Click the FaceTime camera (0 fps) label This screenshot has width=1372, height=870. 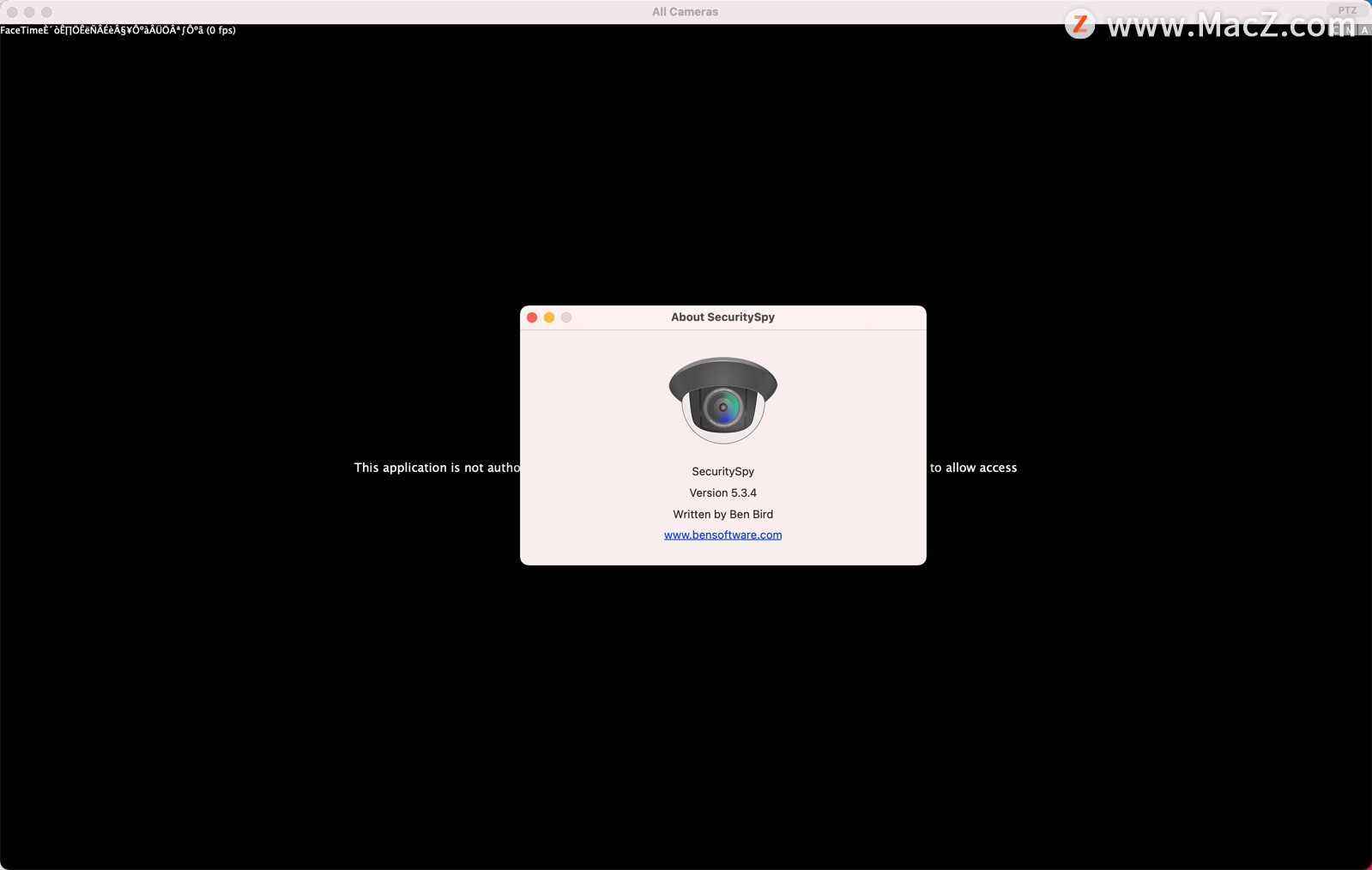coord(118,30)
